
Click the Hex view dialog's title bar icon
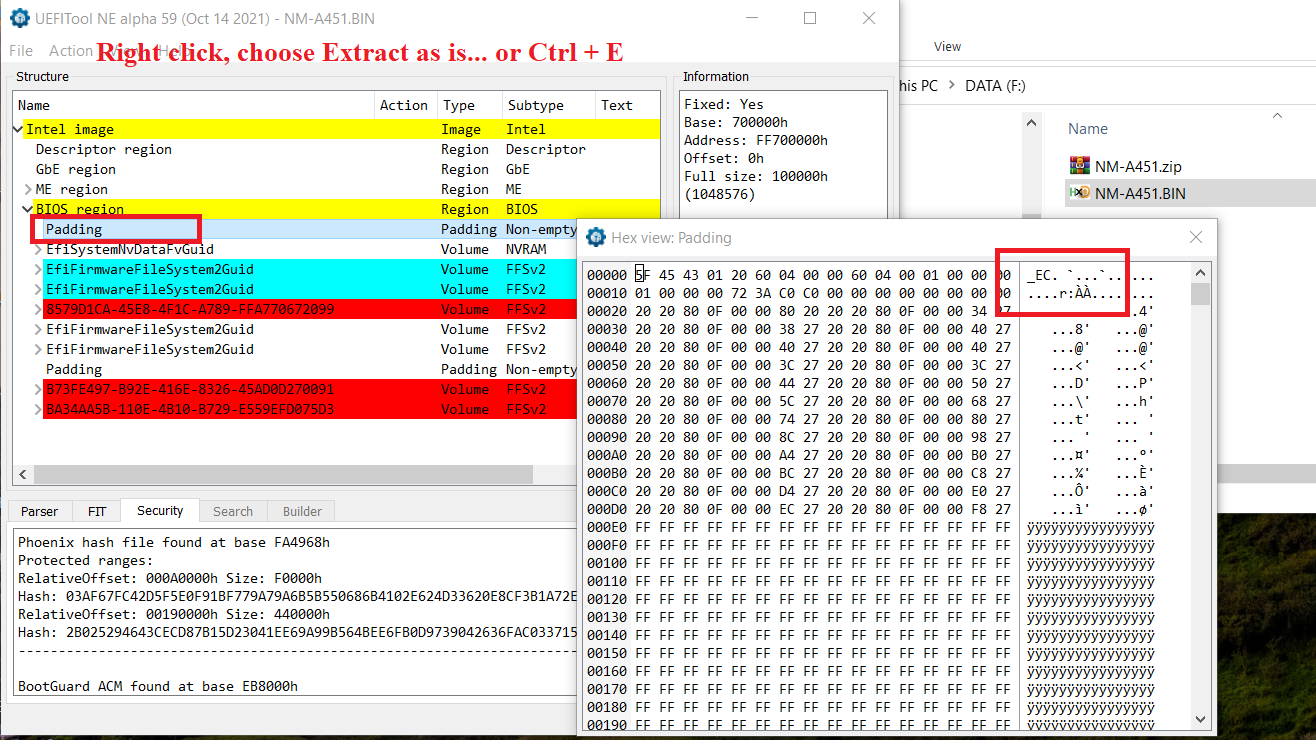[596, 237]
